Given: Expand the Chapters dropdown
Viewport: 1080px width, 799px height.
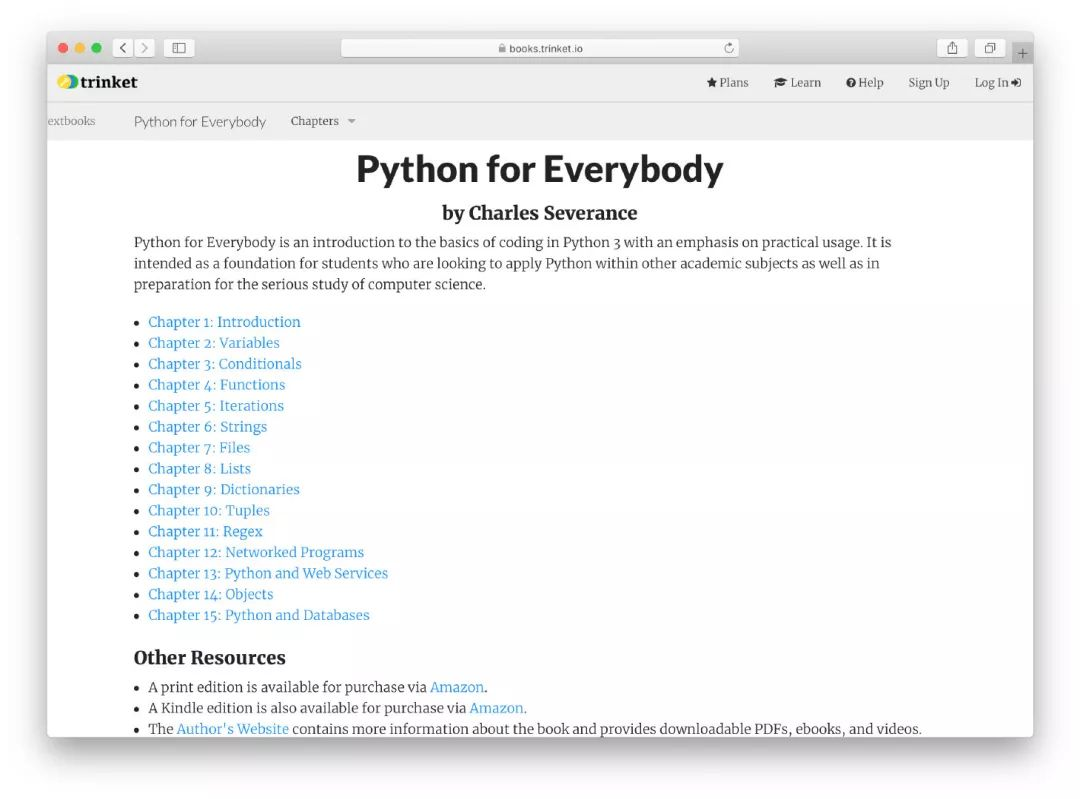Looking at the screenshot, I should pos(323,121).
